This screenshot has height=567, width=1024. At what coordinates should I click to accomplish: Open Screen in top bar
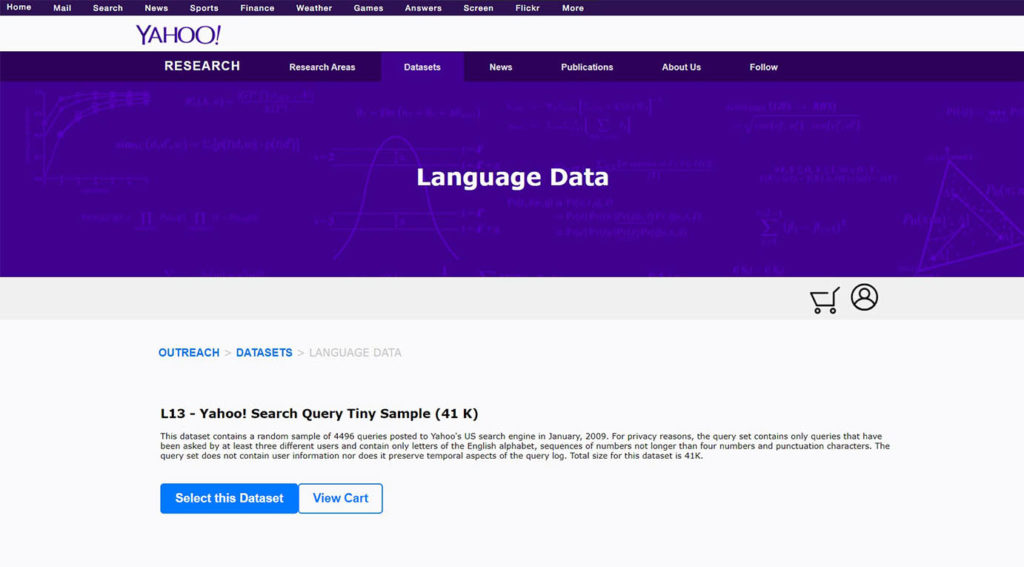(x=478, y=8)
